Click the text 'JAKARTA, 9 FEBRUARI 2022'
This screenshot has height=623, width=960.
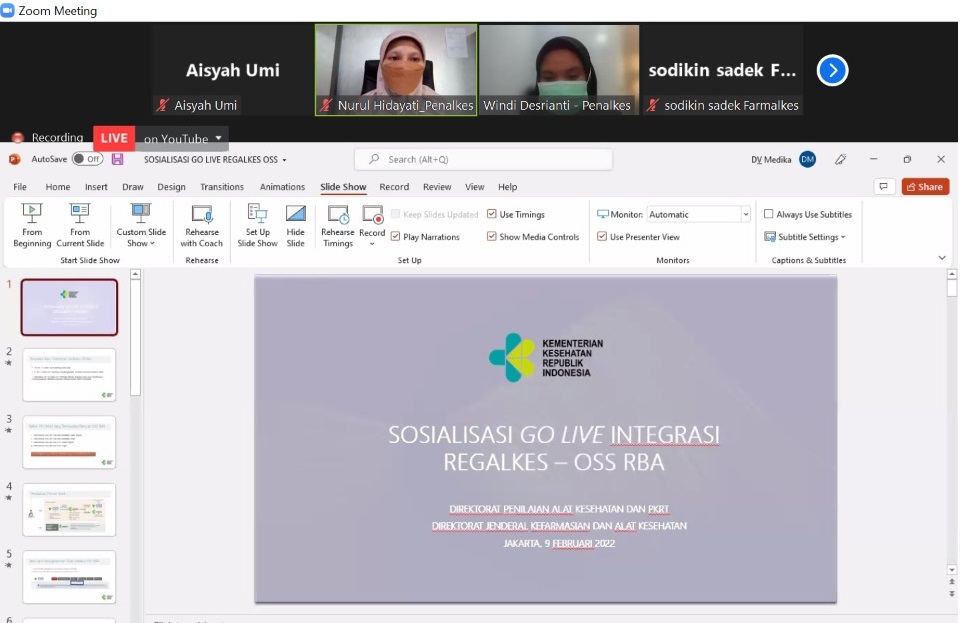(x=559, y=543)
